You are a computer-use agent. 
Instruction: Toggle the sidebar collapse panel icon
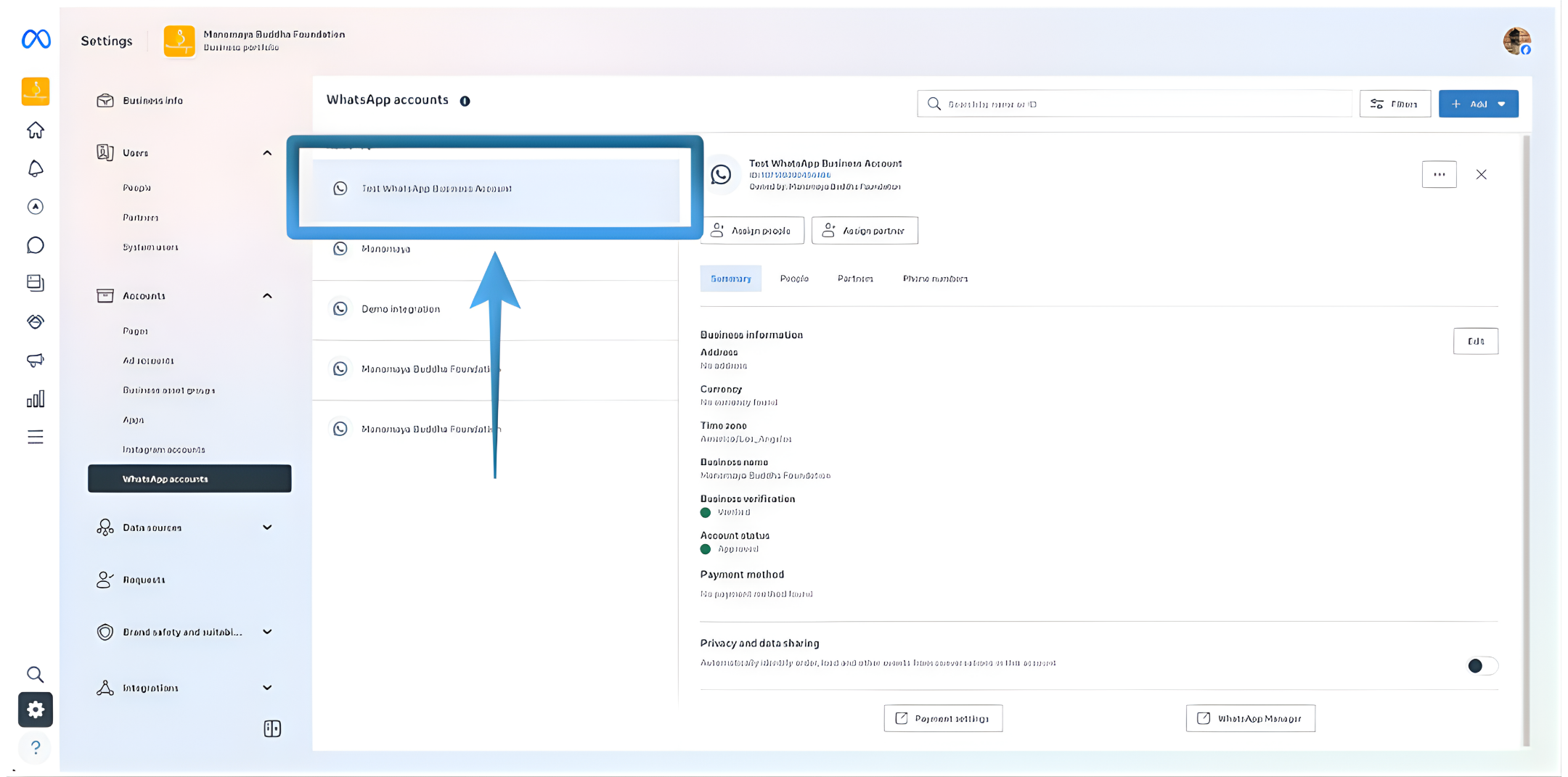[272, 728]
